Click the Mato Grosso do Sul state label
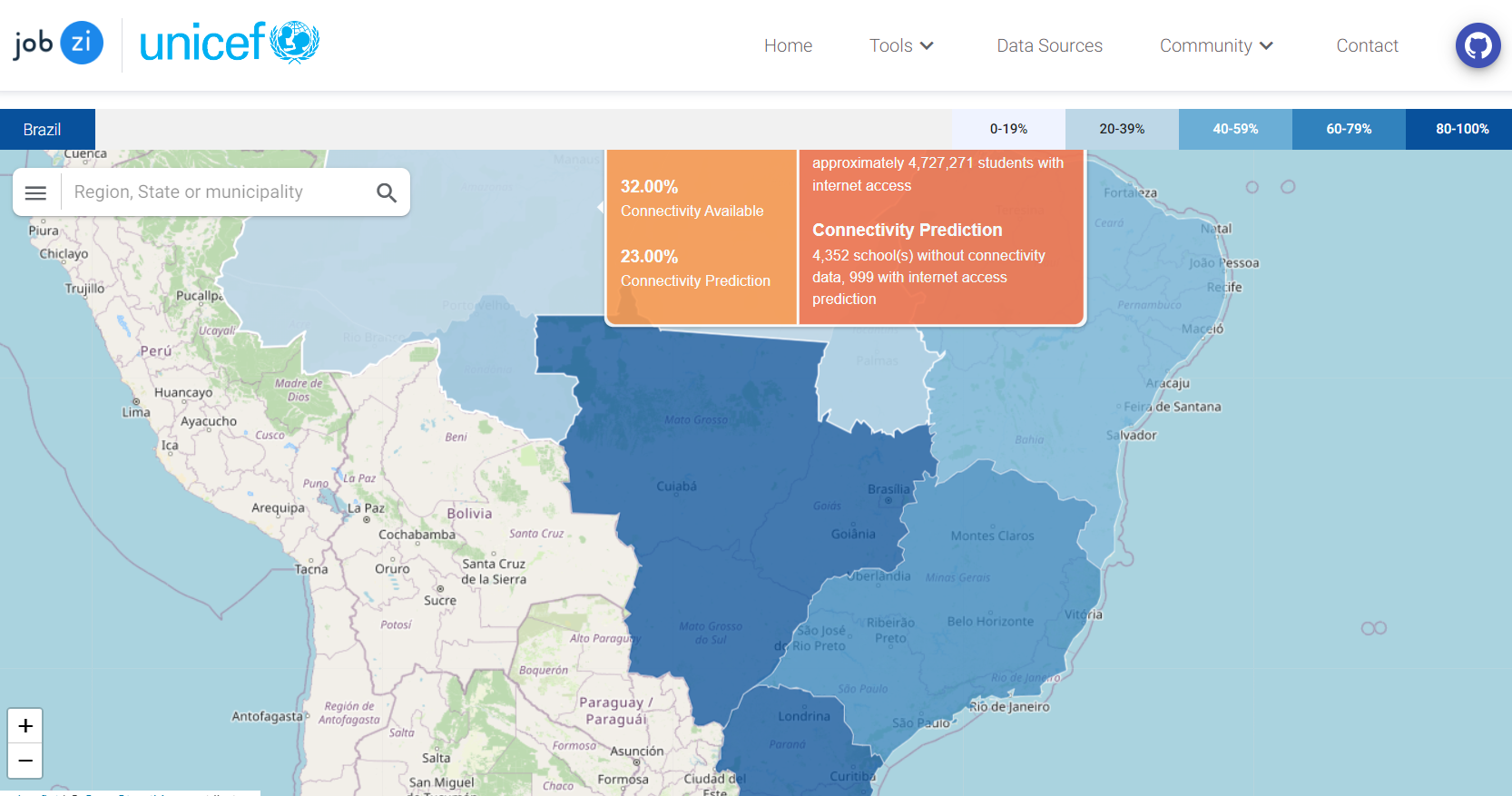 [x=711, y=633]
